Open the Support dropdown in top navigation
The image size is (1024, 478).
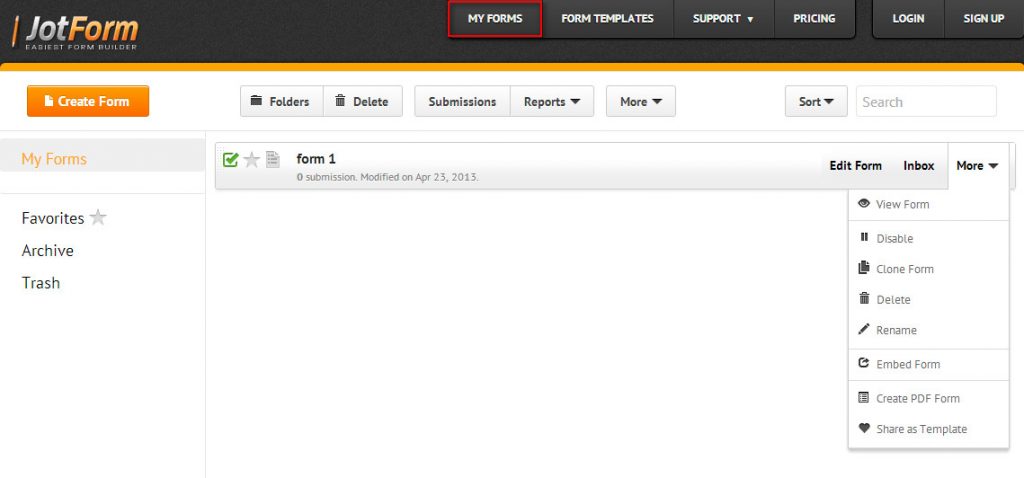point(723,18)
